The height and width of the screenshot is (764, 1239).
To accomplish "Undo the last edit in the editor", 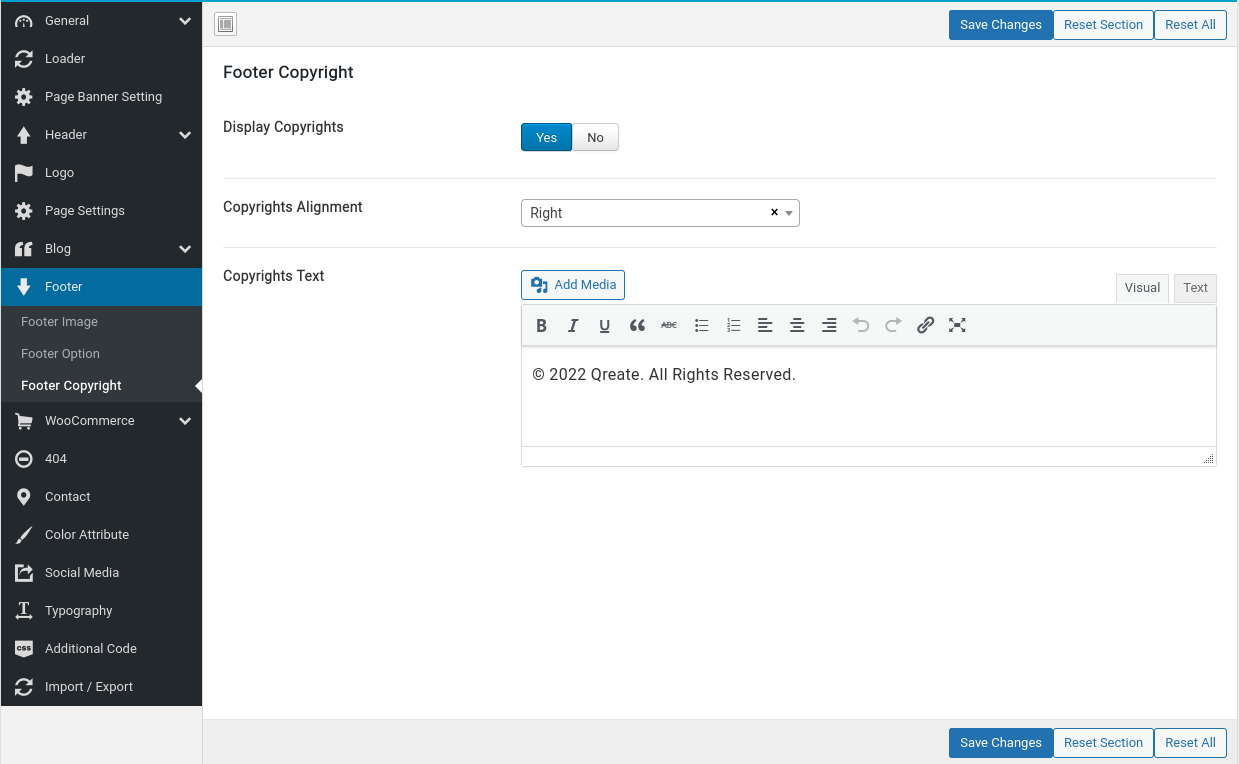I will click(861, 325).
